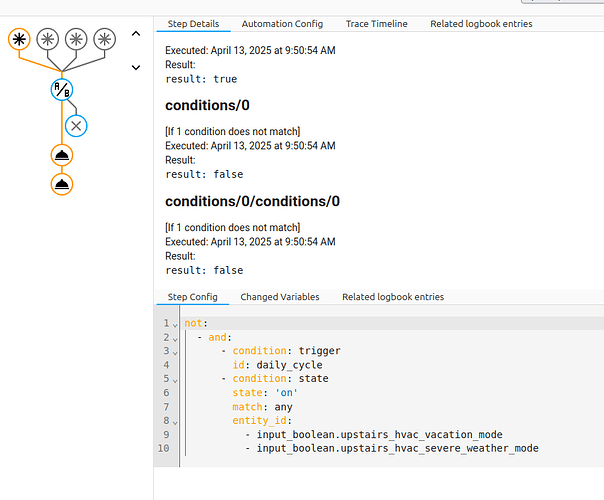The image size is (604, 500).
Task: Select the Step Config tab
Action: 192,297
